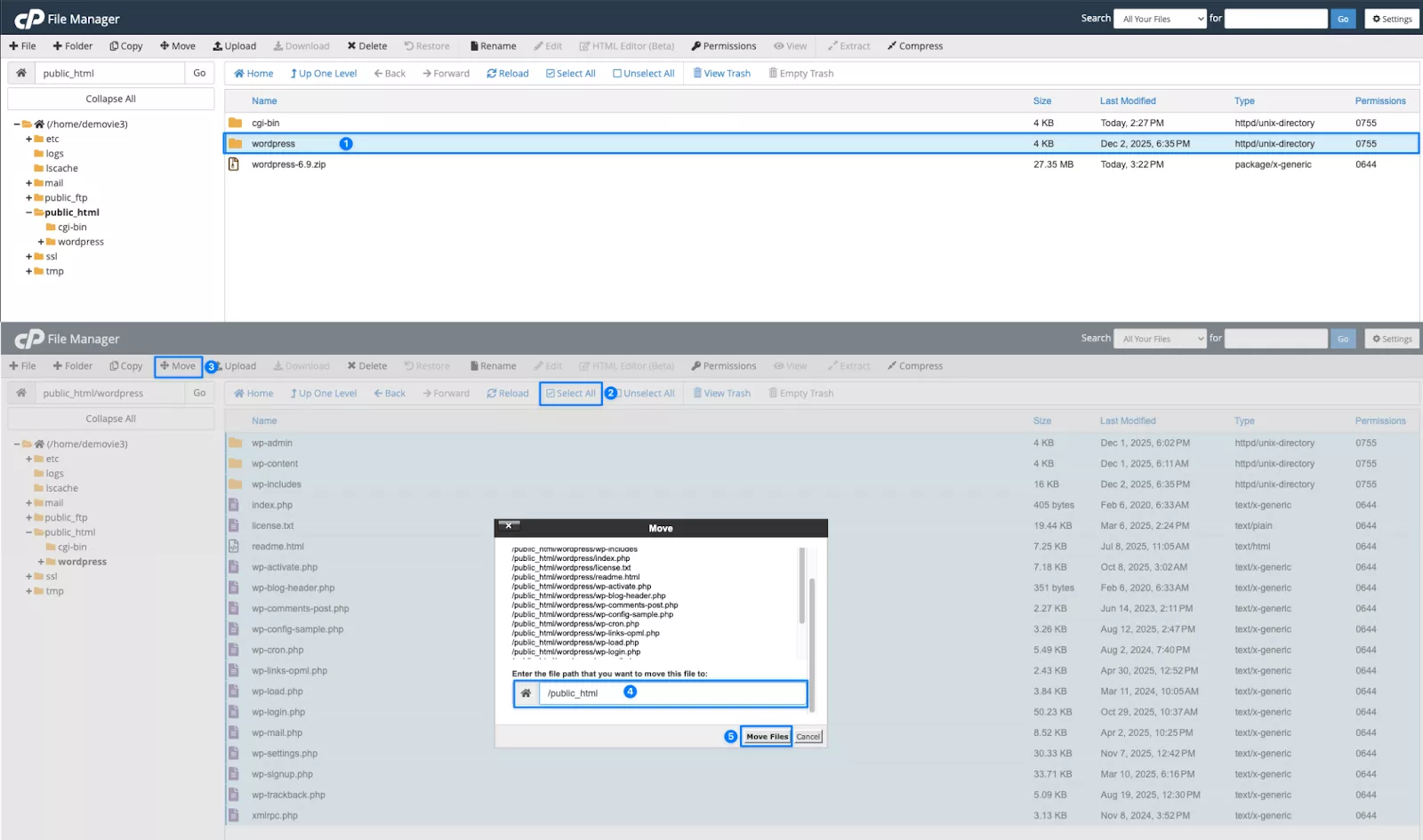Click the Compress toolbar icon in top File Manager
1423x840 pixels.
coord(892,46)
